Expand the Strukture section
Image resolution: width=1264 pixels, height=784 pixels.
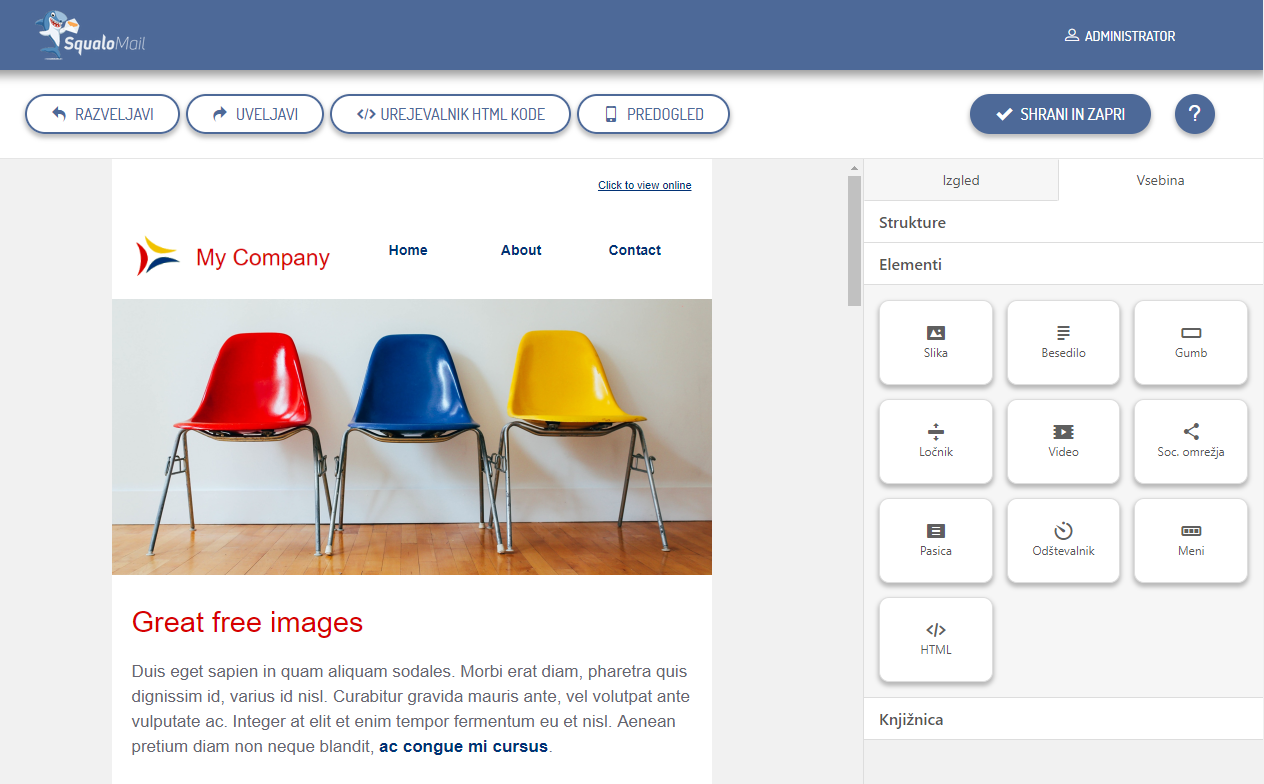coord(1063,222)
